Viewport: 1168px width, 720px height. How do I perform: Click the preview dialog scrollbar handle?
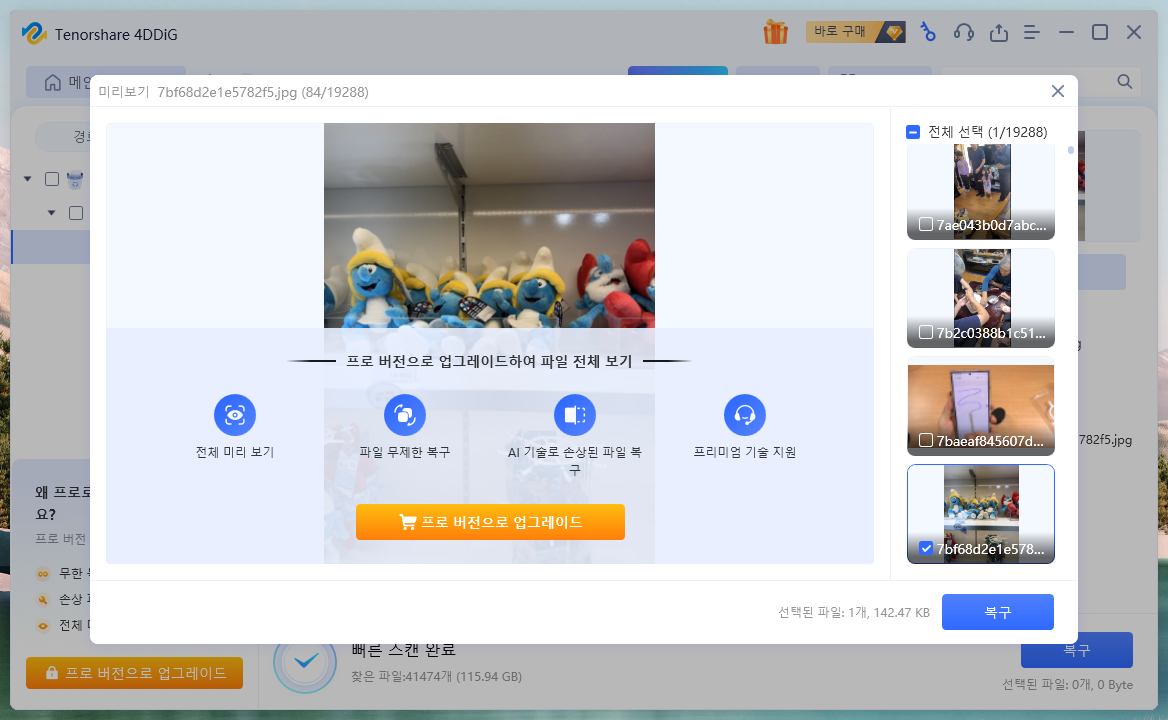coord(1070,150)
